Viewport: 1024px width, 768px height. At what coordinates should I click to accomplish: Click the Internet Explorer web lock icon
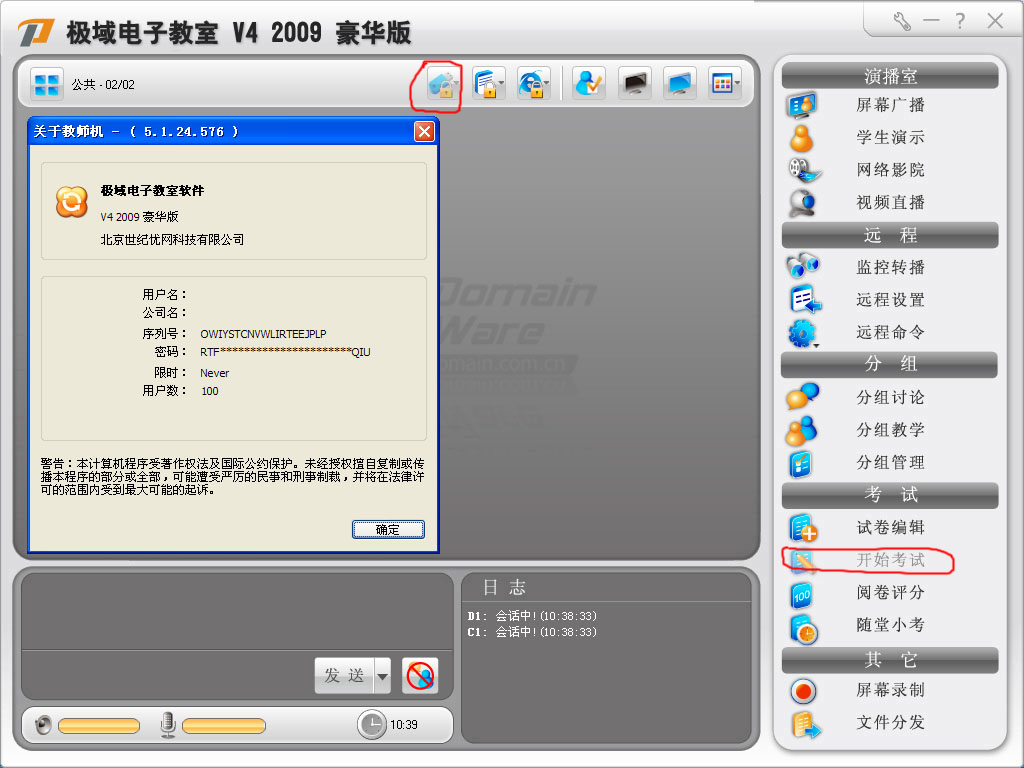[x=532, y=84]
